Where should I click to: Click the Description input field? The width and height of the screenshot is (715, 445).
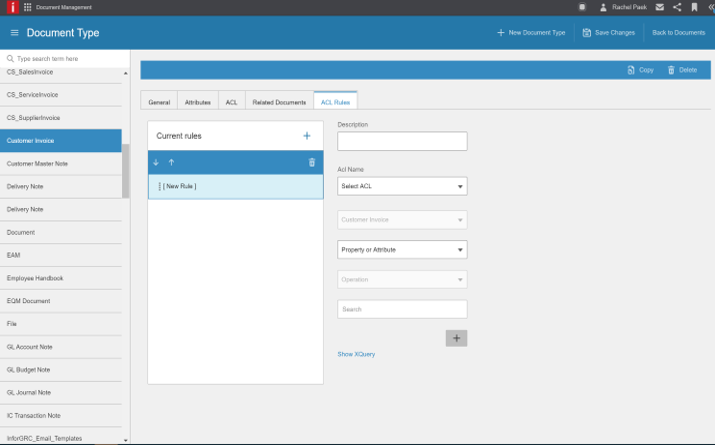pyautogui.click(x=402, y=141)
